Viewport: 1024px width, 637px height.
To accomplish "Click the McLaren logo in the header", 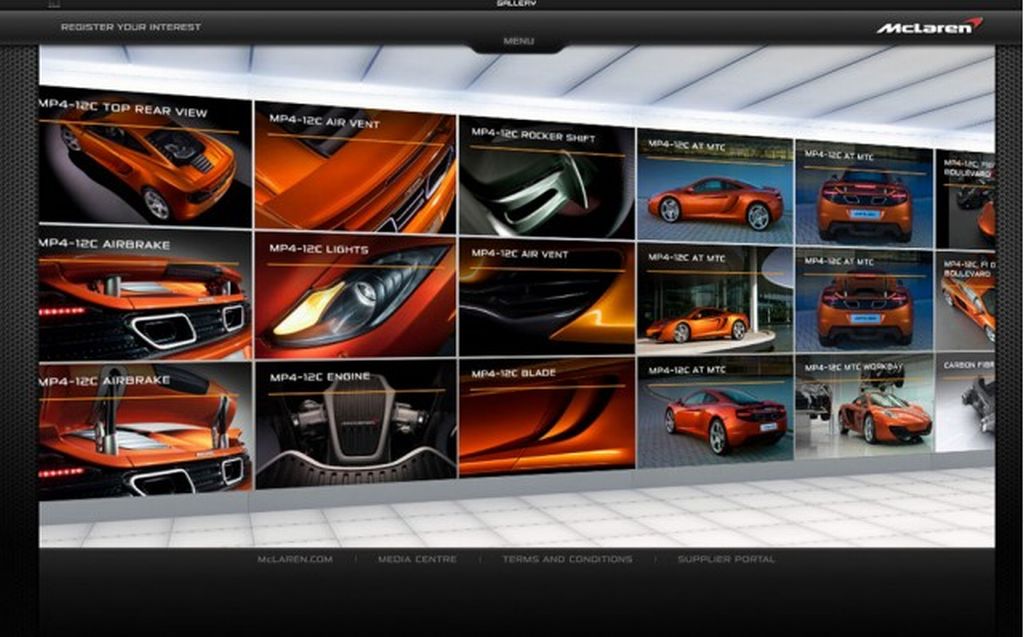I will click(929, 26).
